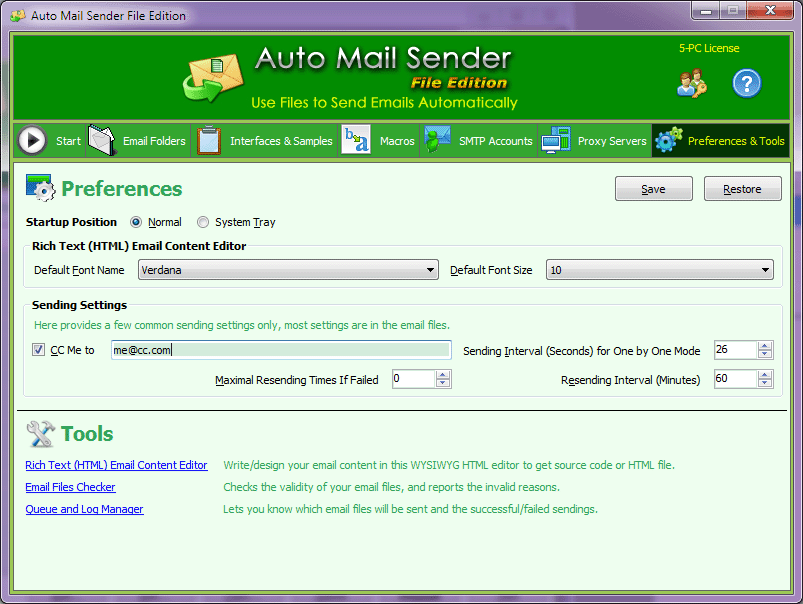803x604 pixels.
Task: Open the Macros tab
Action: tap(378, 140)
